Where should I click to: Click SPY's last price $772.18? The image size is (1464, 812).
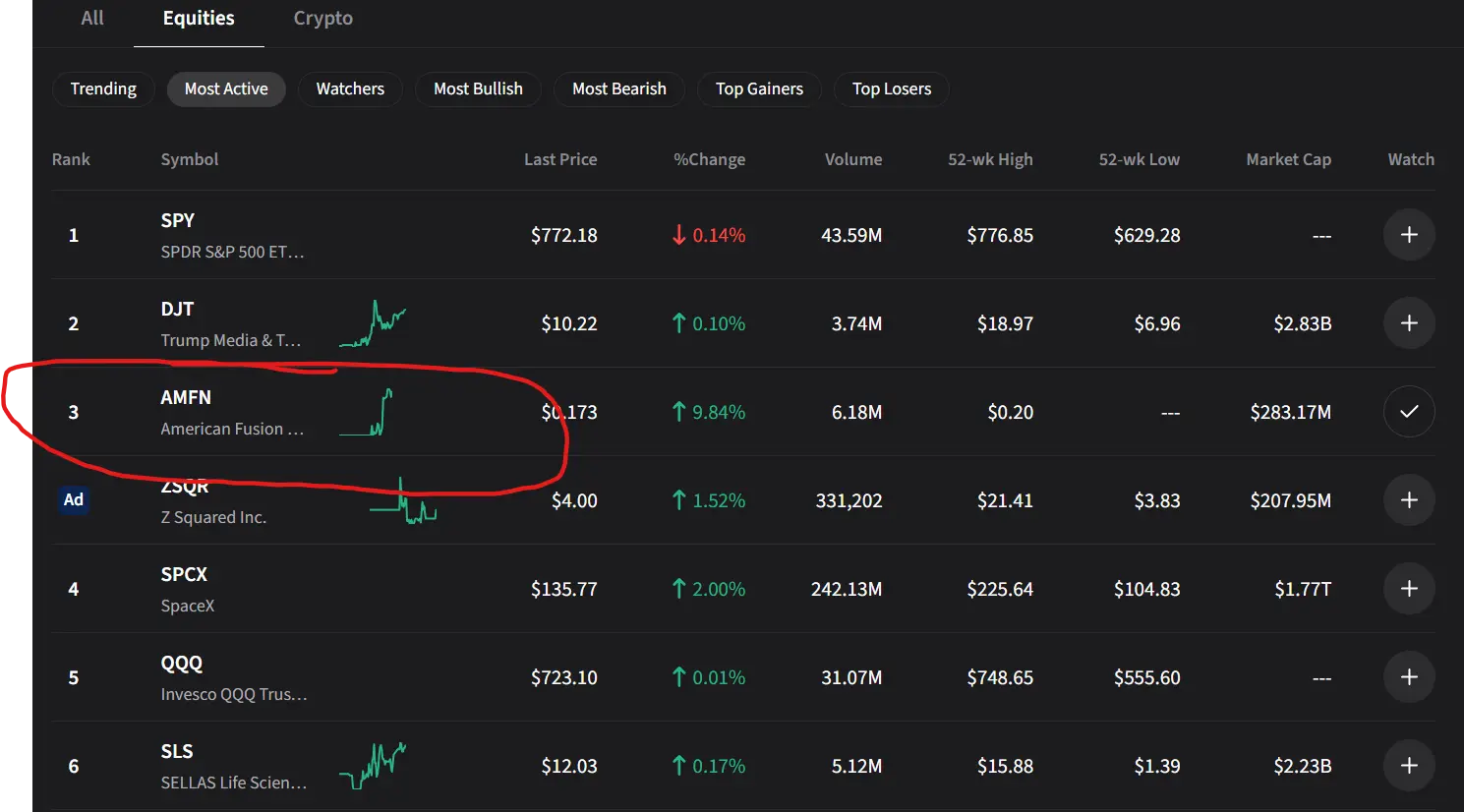[564, 235]
